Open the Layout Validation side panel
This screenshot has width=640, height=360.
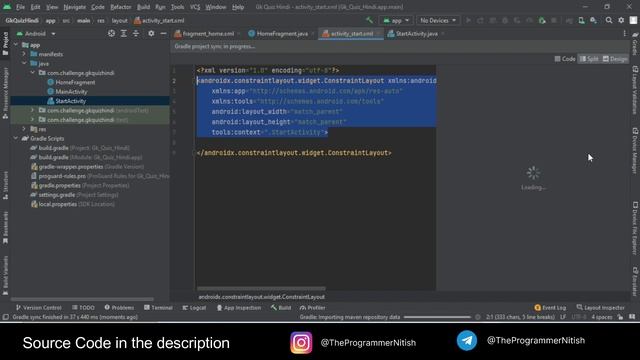[635, 90]
